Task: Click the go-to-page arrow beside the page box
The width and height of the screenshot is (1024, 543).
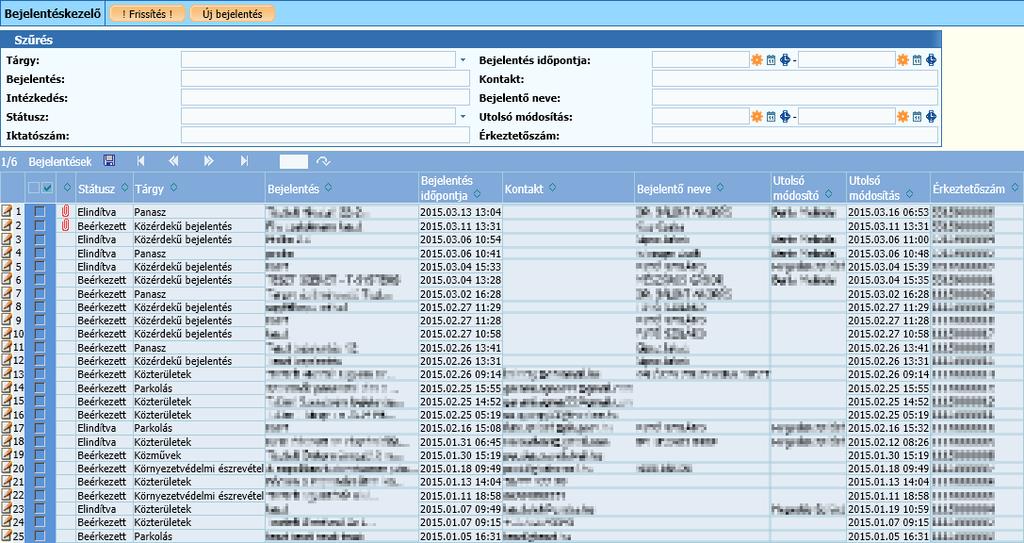Action: (x=323, y=161)
